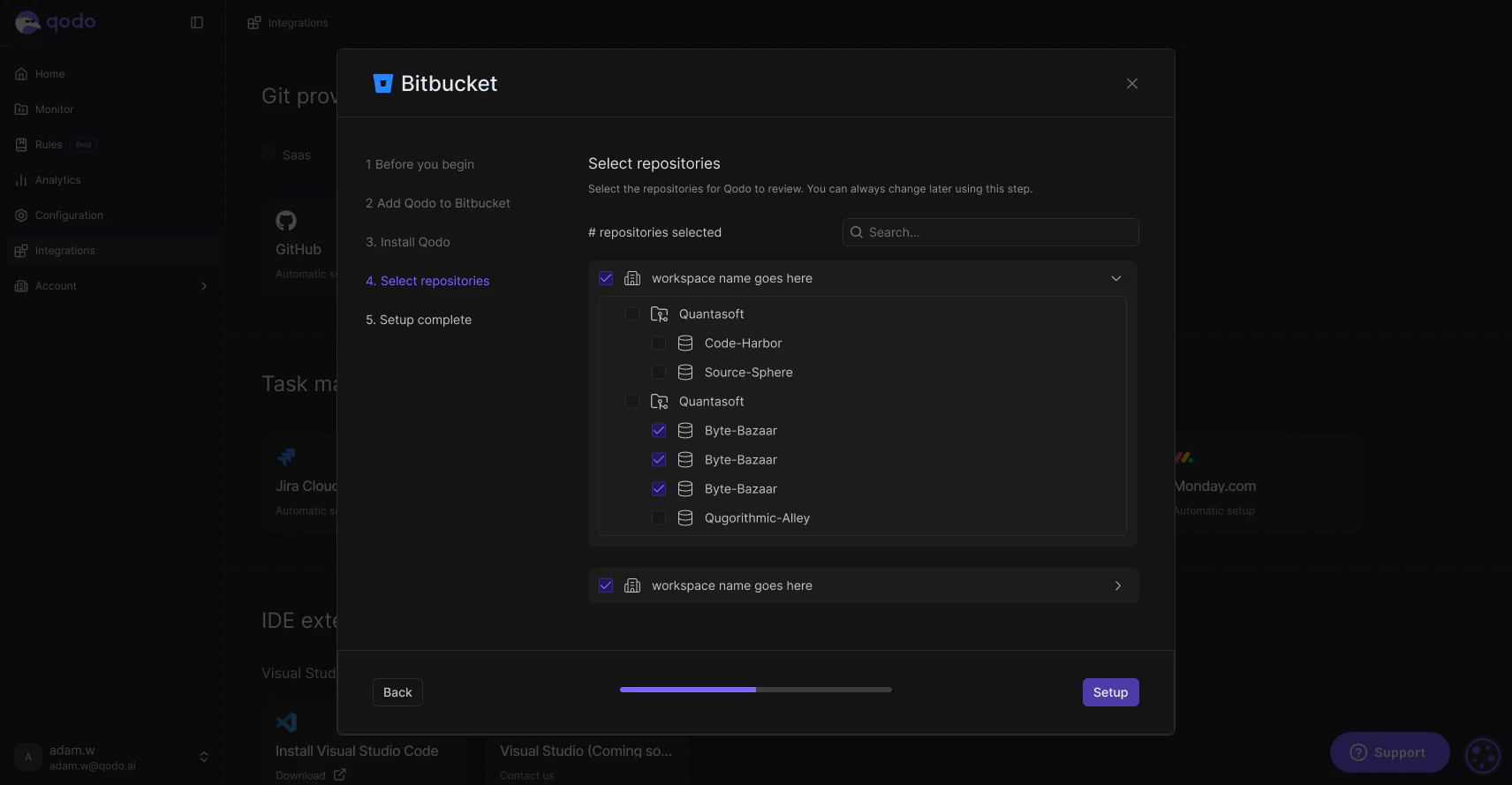
Task: Open the Support button
Action: (1390, 752)
